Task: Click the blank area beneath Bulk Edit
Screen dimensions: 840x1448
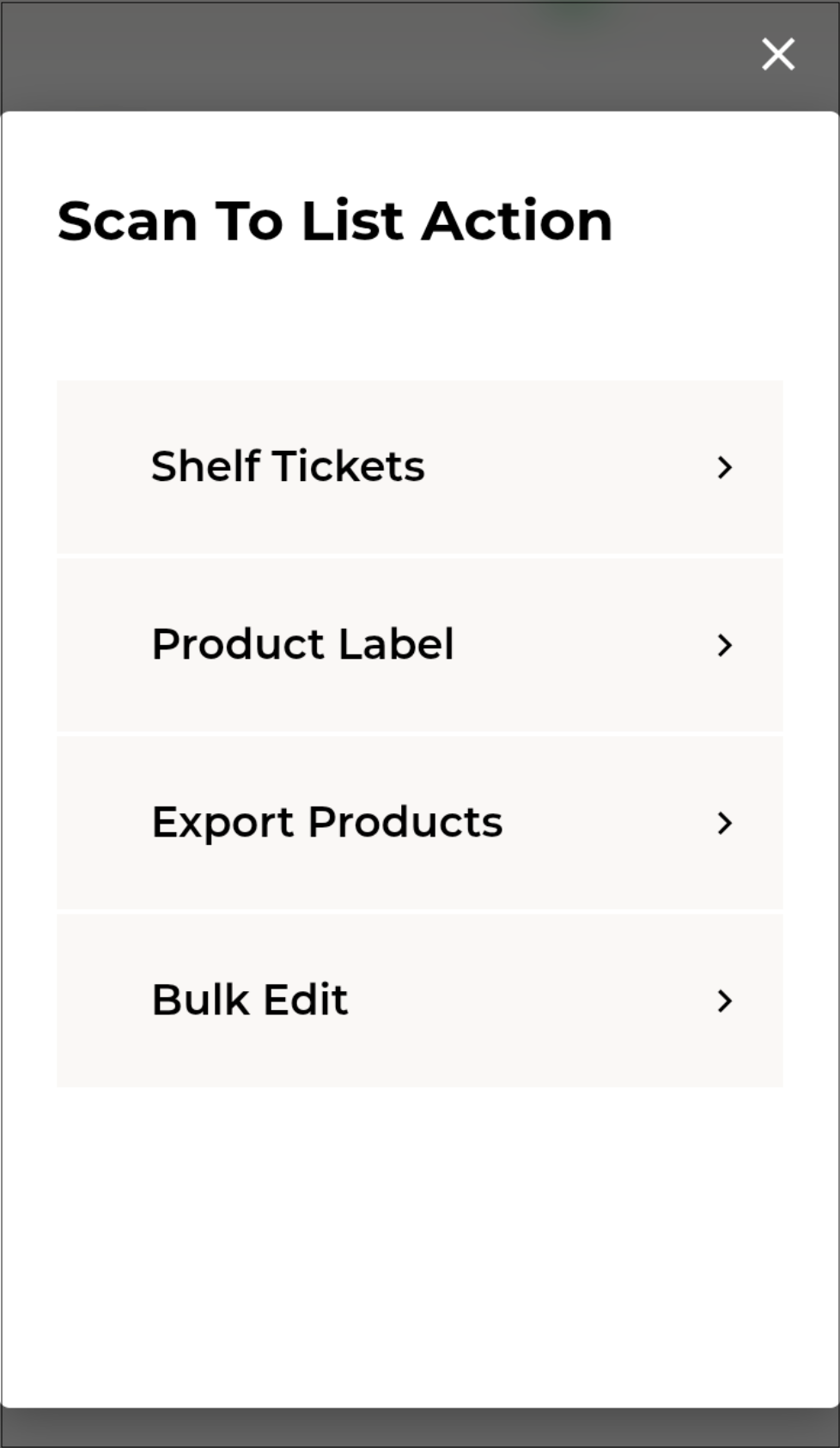Action: click(419, 1245)
